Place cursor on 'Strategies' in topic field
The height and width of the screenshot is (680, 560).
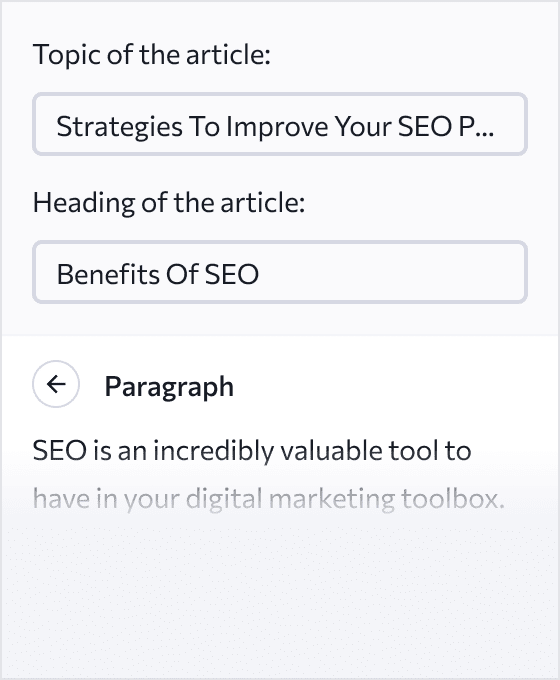119,127
